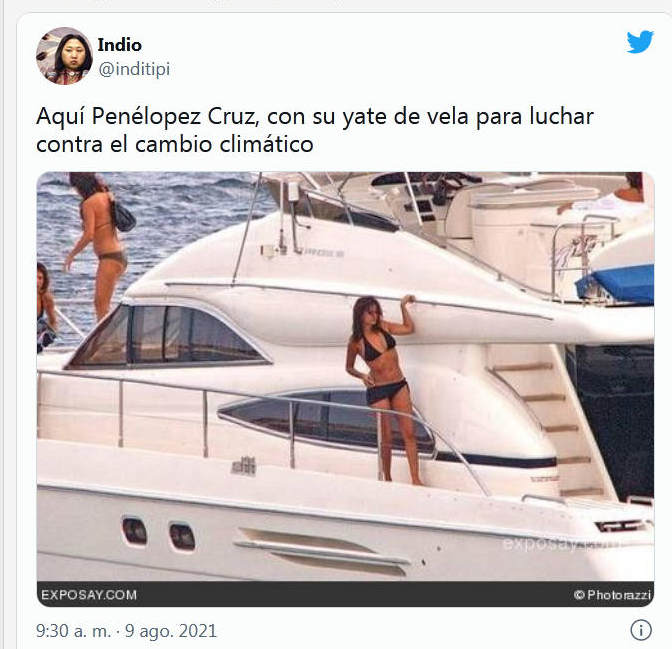Click the 9:30 a. m. timestamp
Viewport: 672px width, 649px height.
coord(73,631)
